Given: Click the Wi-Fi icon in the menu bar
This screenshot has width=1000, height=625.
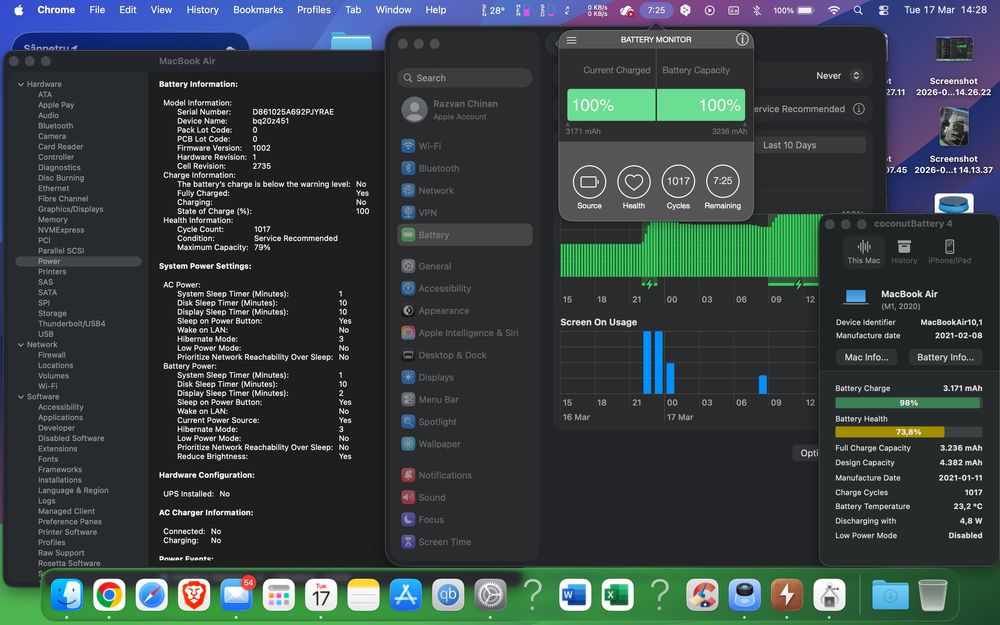Looking at the screenshot, I should pyautogui.click(x=834, y=10).
